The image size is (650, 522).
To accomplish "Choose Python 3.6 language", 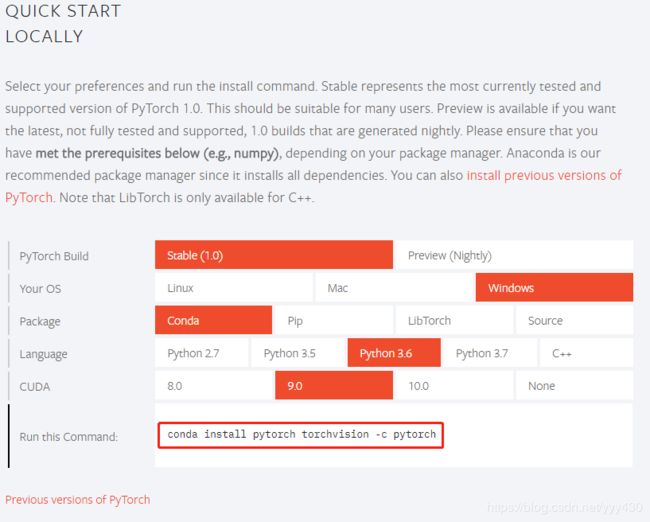I will (394, 353).
